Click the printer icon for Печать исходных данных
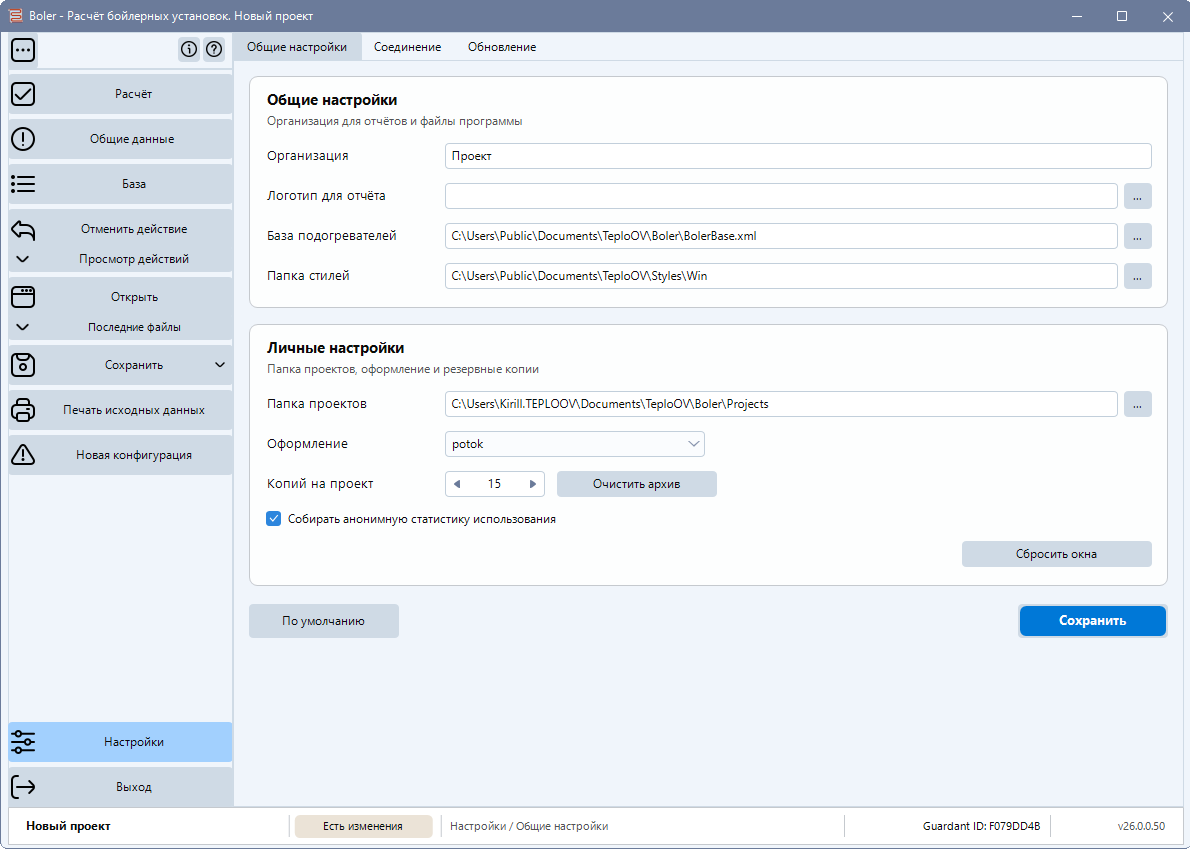 tap(23, 410)
